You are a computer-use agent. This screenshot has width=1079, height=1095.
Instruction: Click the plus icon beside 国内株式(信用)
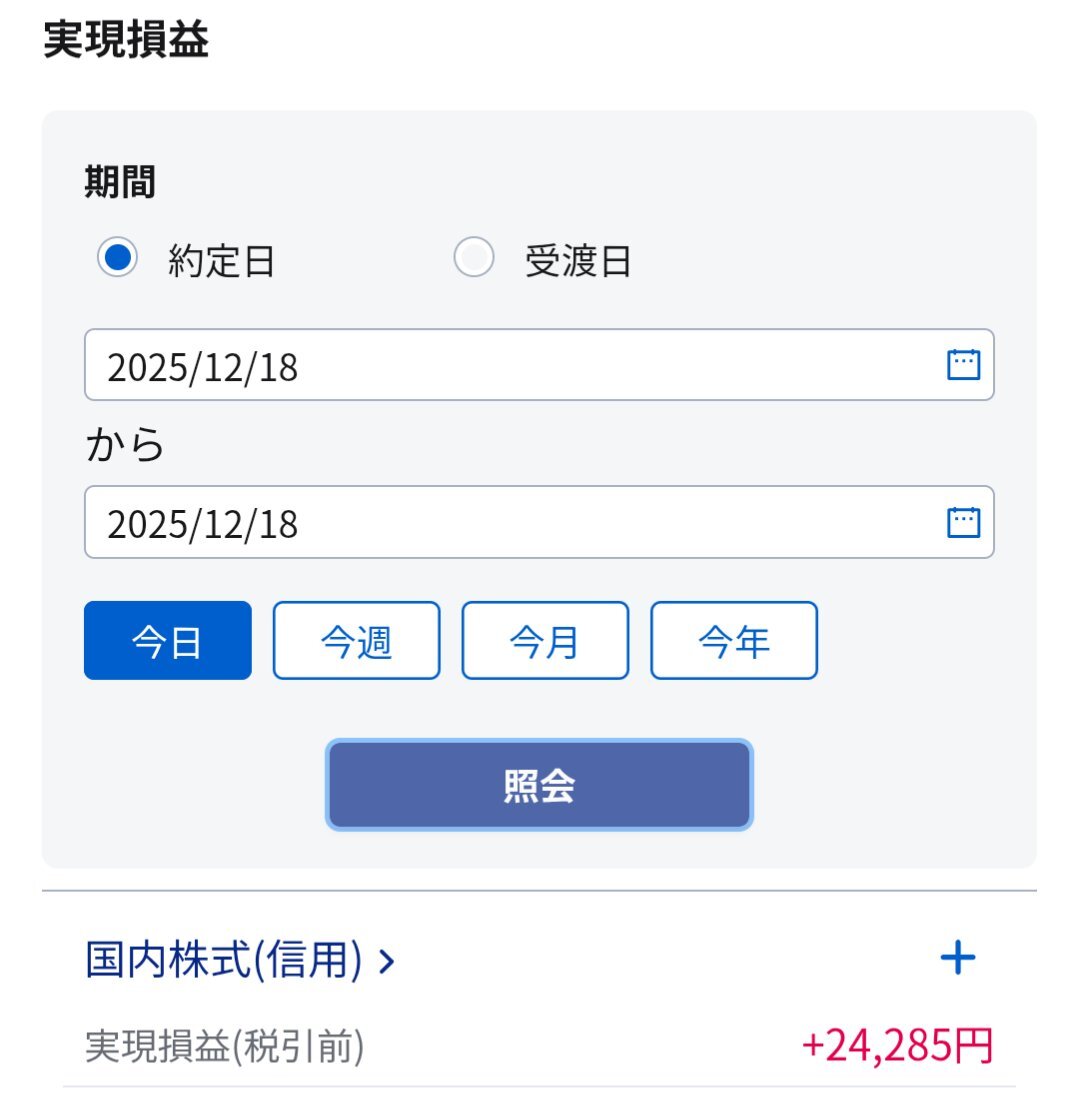tap(957, 959)
